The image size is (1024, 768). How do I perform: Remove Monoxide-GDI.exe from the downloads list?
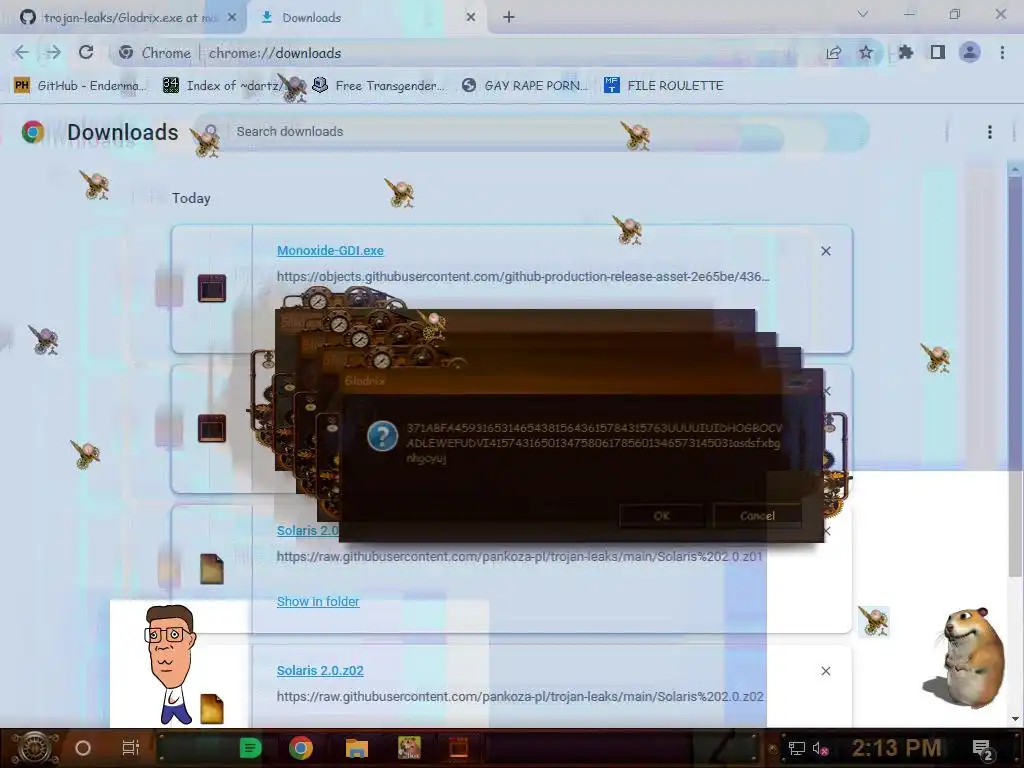point(825,251)
